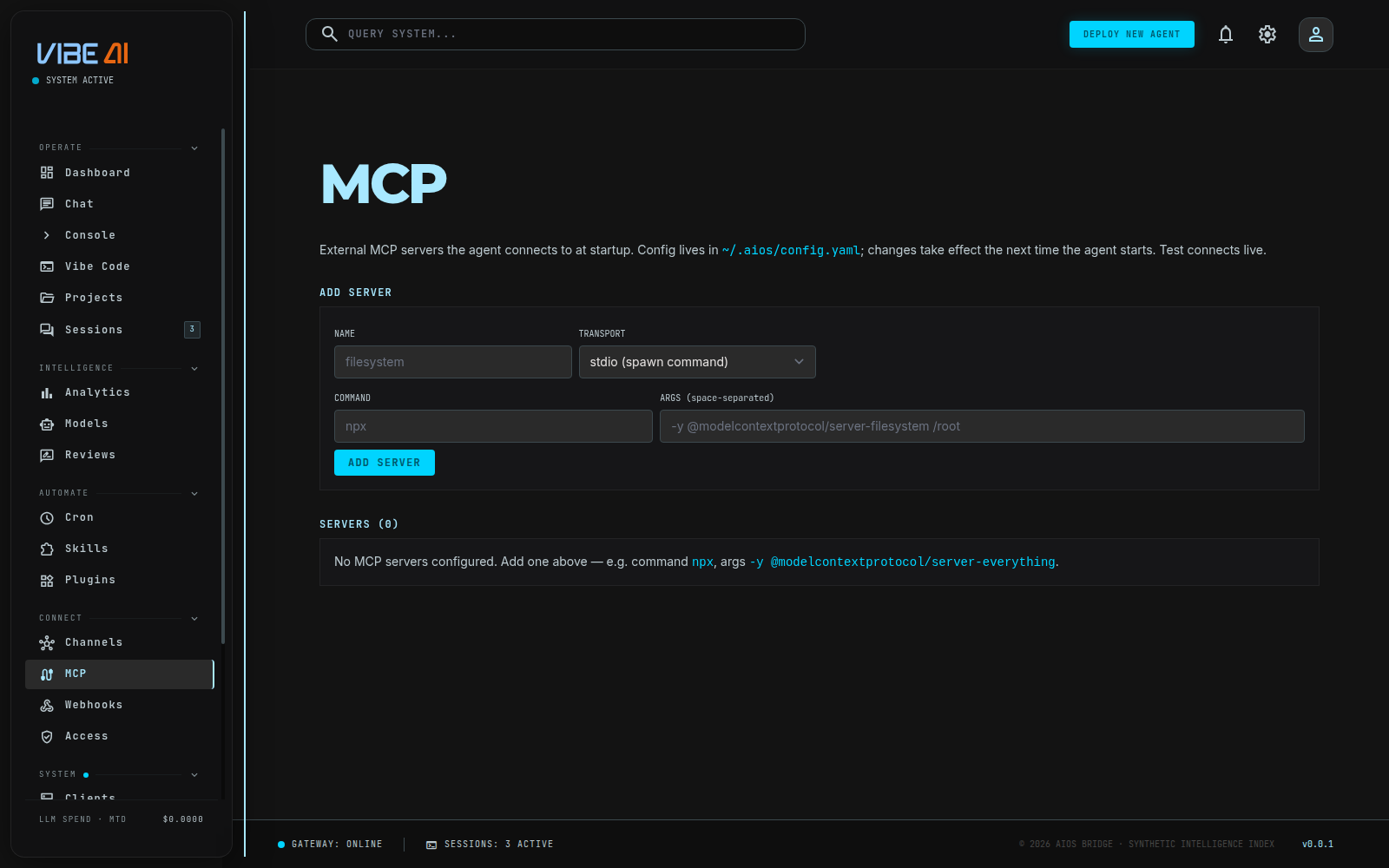Open the user profile icon
The image size is (1389, 868).
click(x=1316, y=35)
